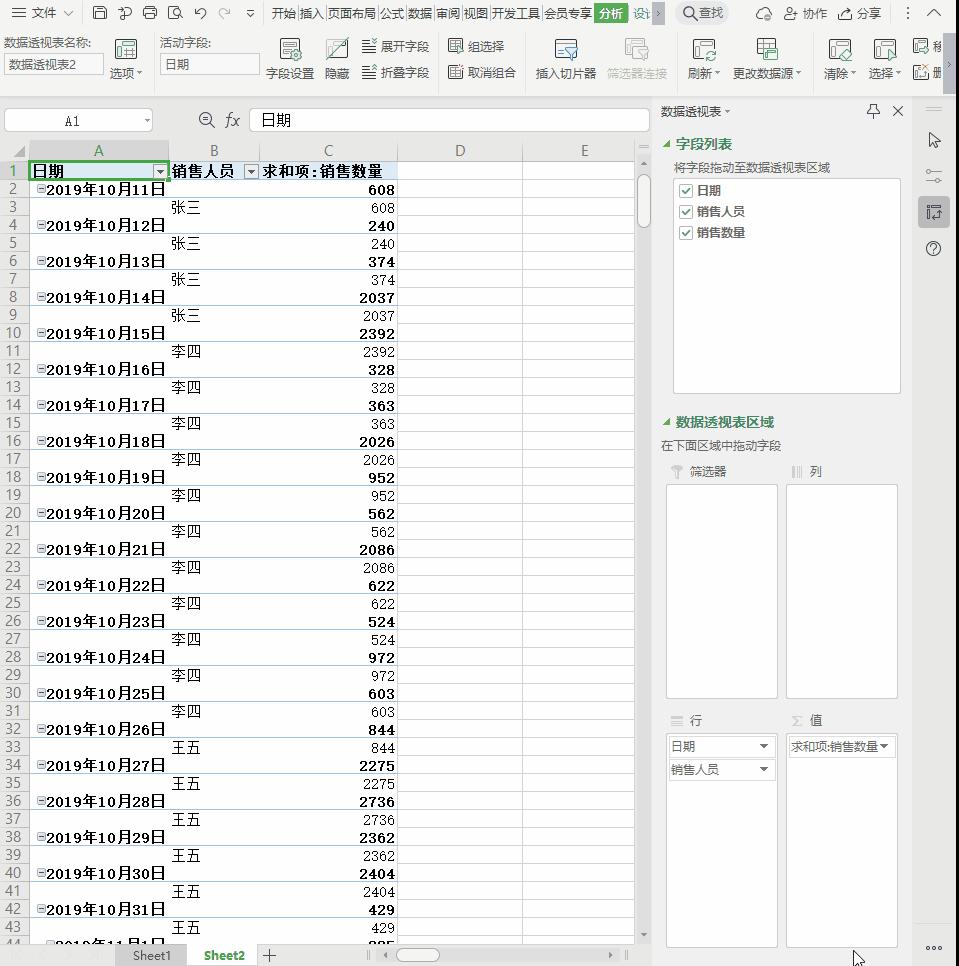The image size is (959, 966).
Task: Add a new sheet with plus button
Action: coord(269,956)
